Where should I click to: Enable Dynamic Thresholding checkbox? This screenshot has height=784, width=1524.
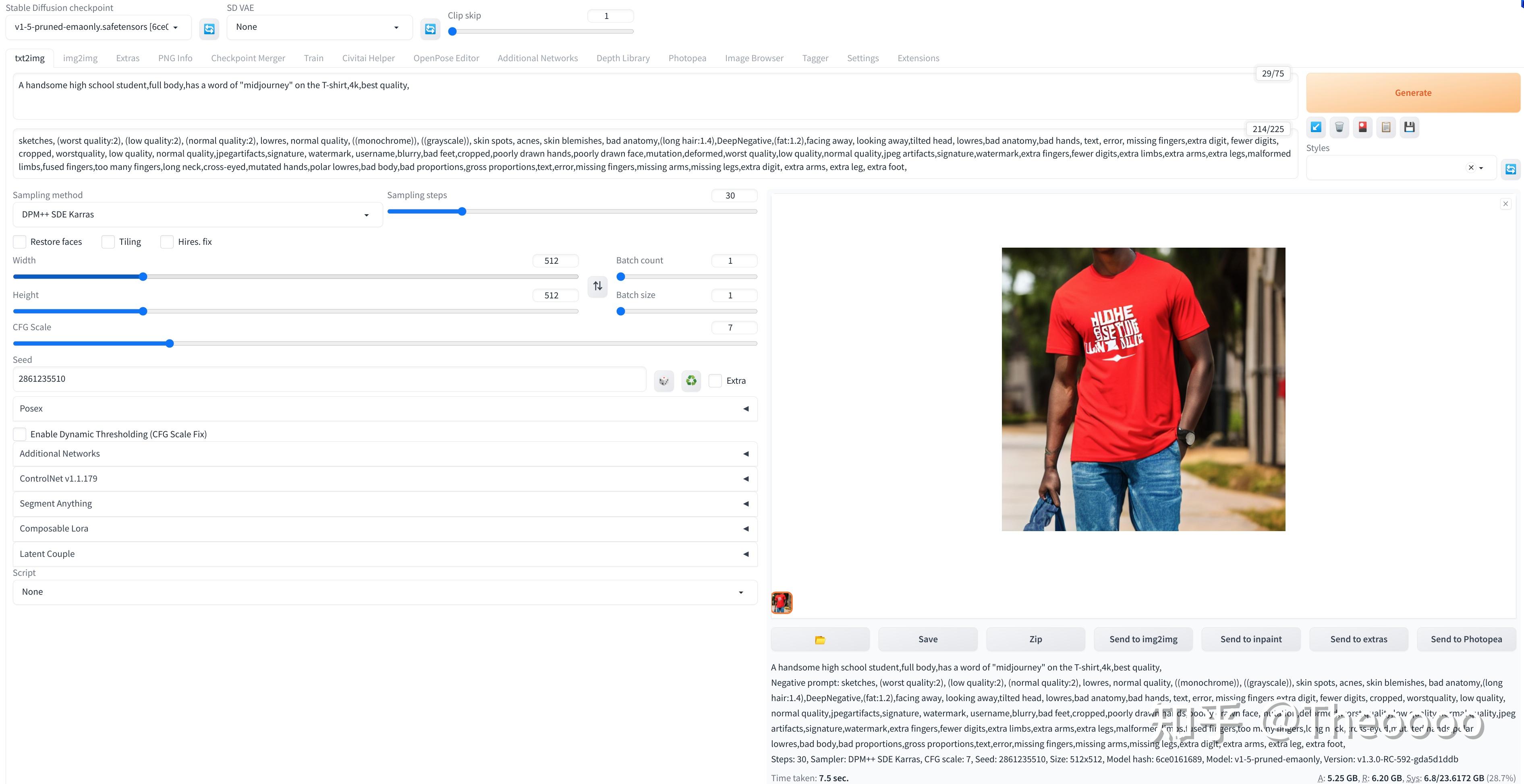[x=20, y=434]
